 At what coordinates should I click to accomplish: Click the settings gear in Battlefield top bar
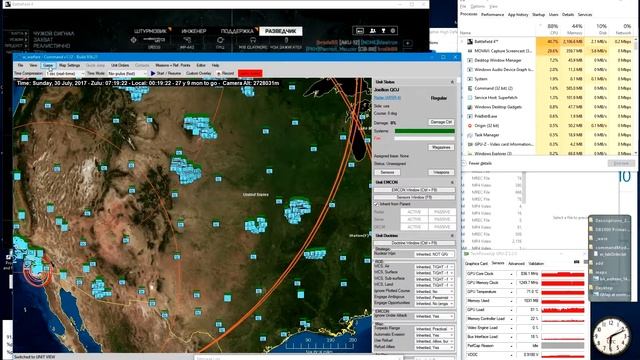coord(393,31)
